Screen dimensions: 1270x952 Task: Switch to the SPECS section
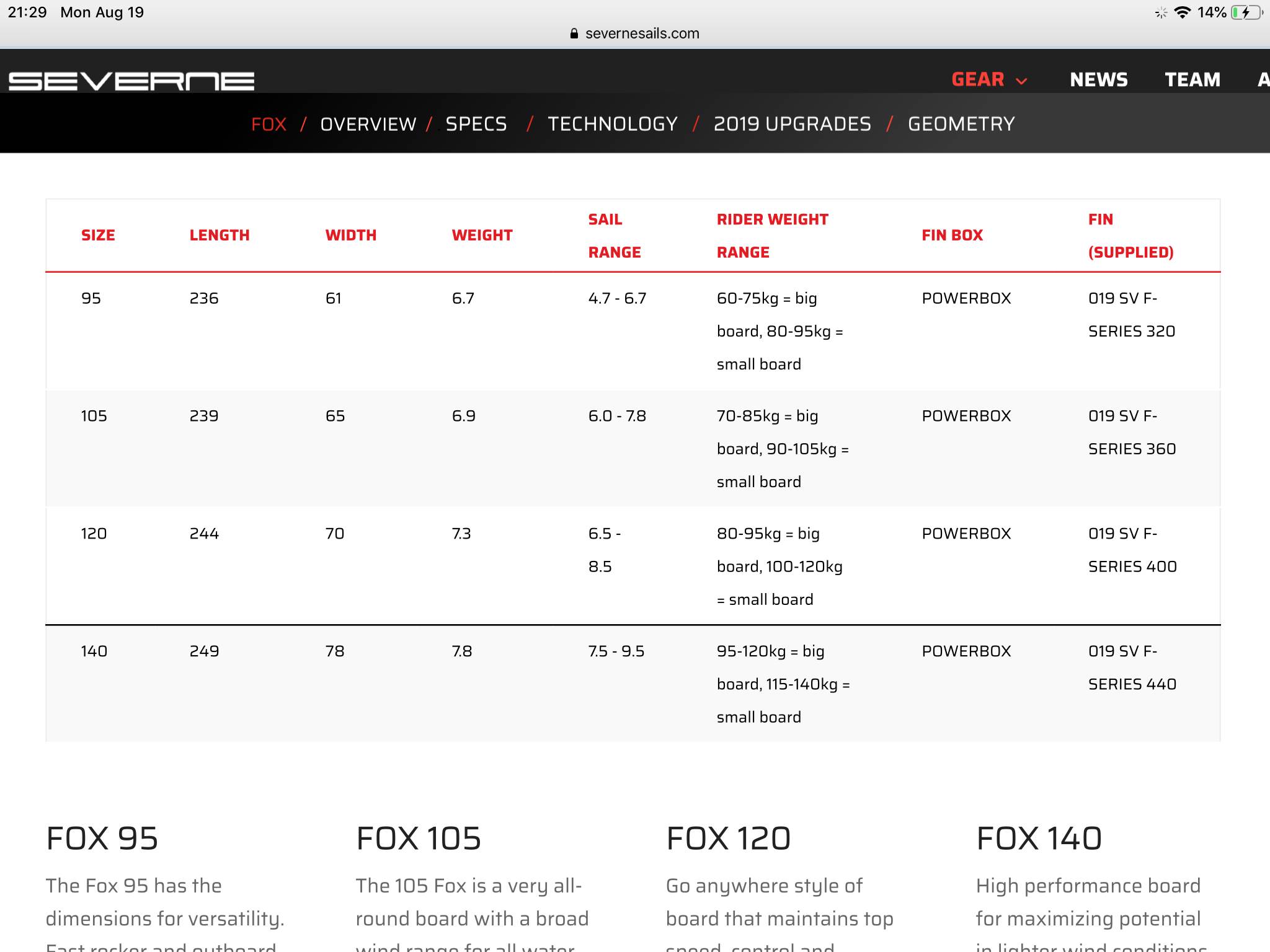476,124
